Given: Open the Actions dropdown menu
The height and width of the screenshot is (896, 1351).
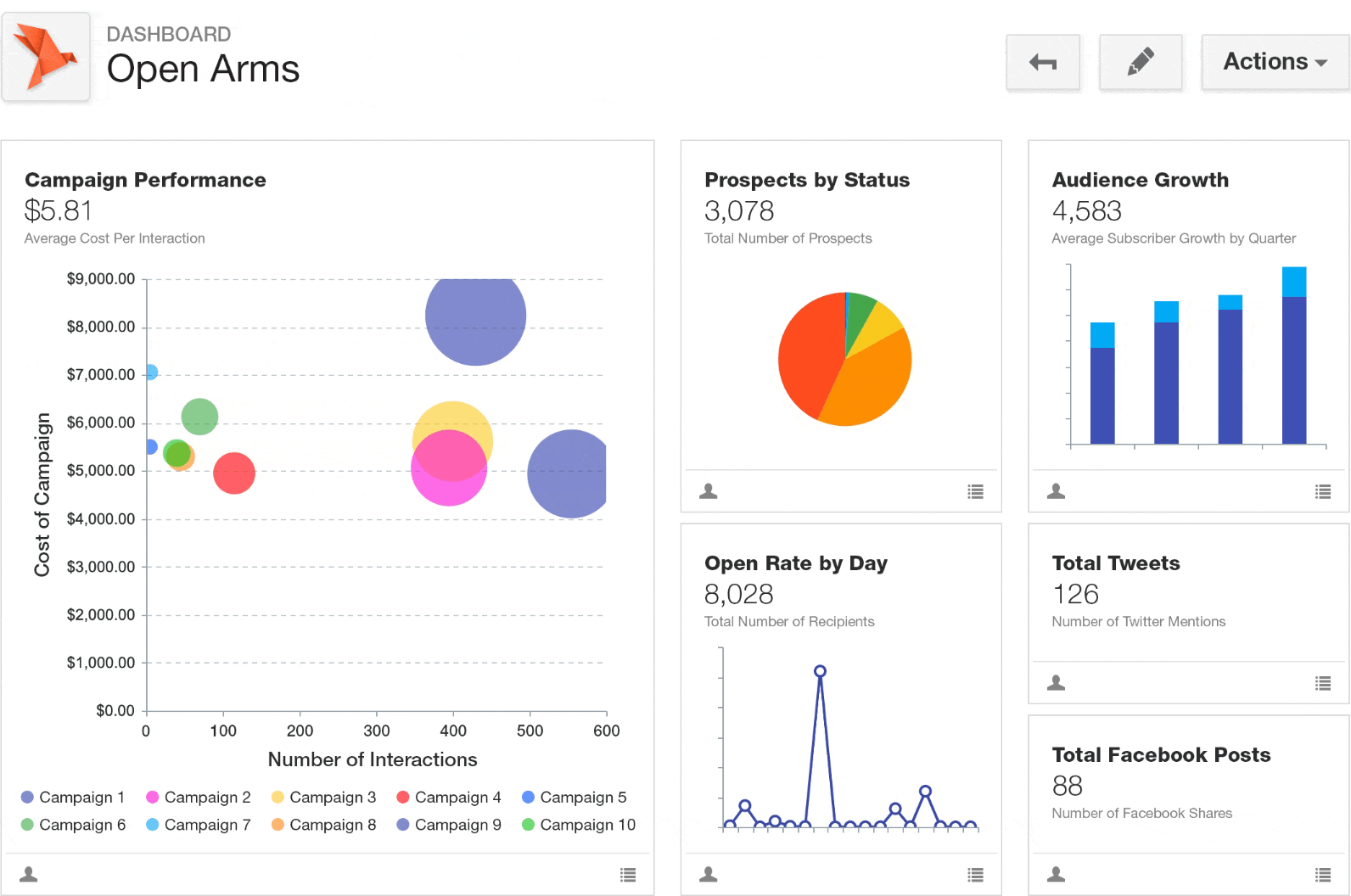Looking at the screenshot, I should (1274, 62).
